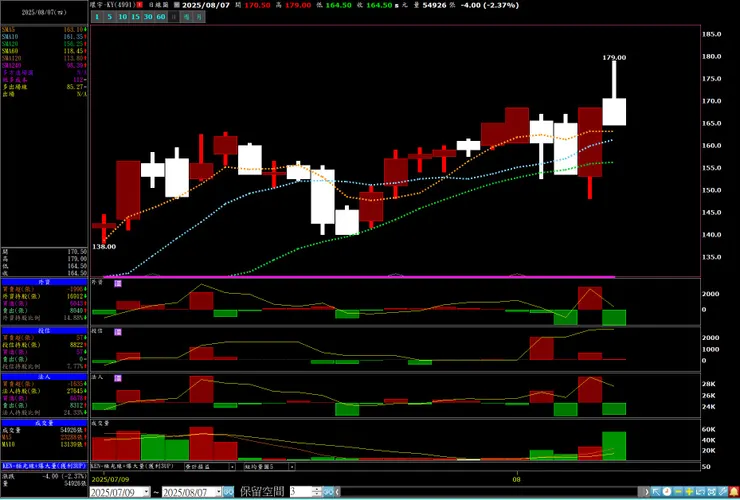The image size is (740, 500).
Task: Click the calendar icon before 2025/08/07 in header
Action: pos(177,5)
